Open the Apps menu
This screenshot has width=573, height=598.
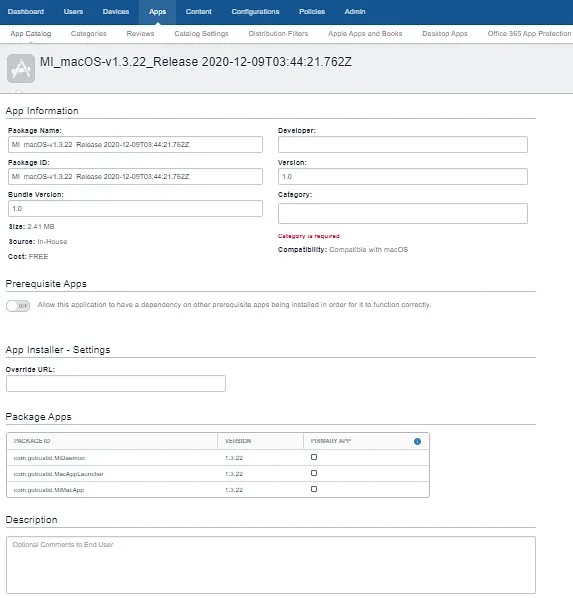tap(157, 12)
